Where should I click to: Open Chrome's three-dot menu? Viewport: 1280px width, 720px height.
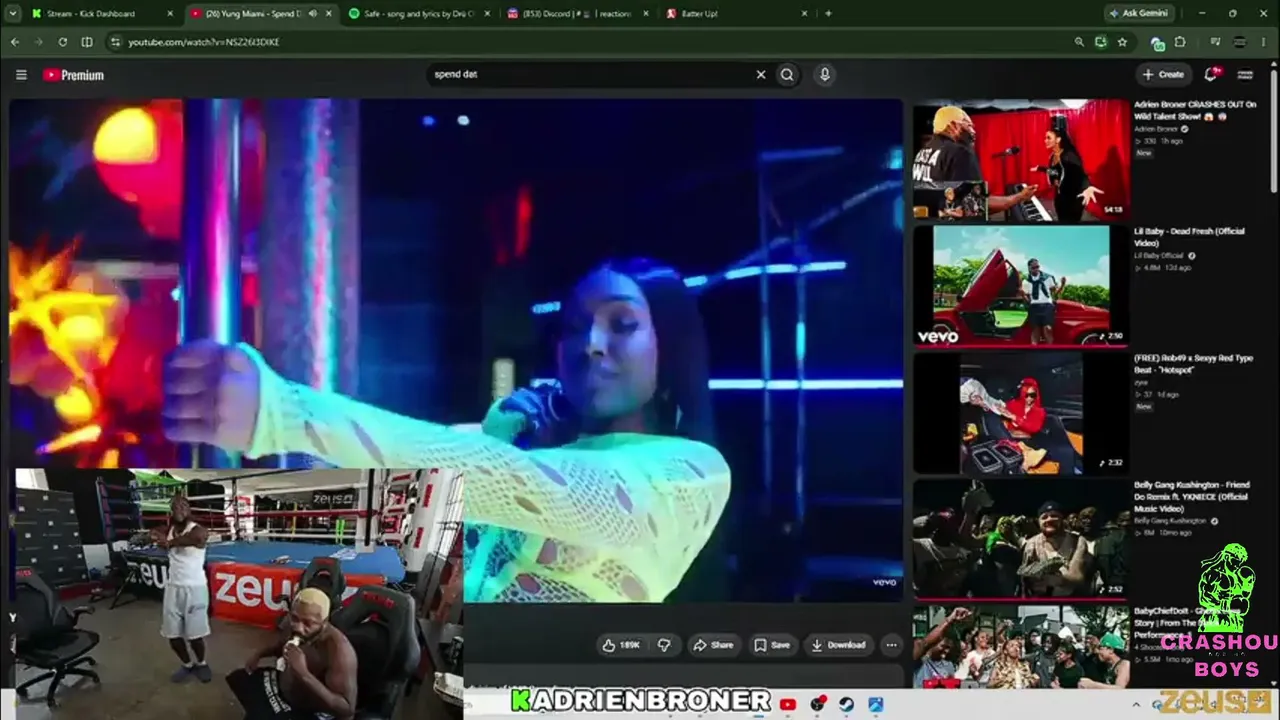point(1266,42)
